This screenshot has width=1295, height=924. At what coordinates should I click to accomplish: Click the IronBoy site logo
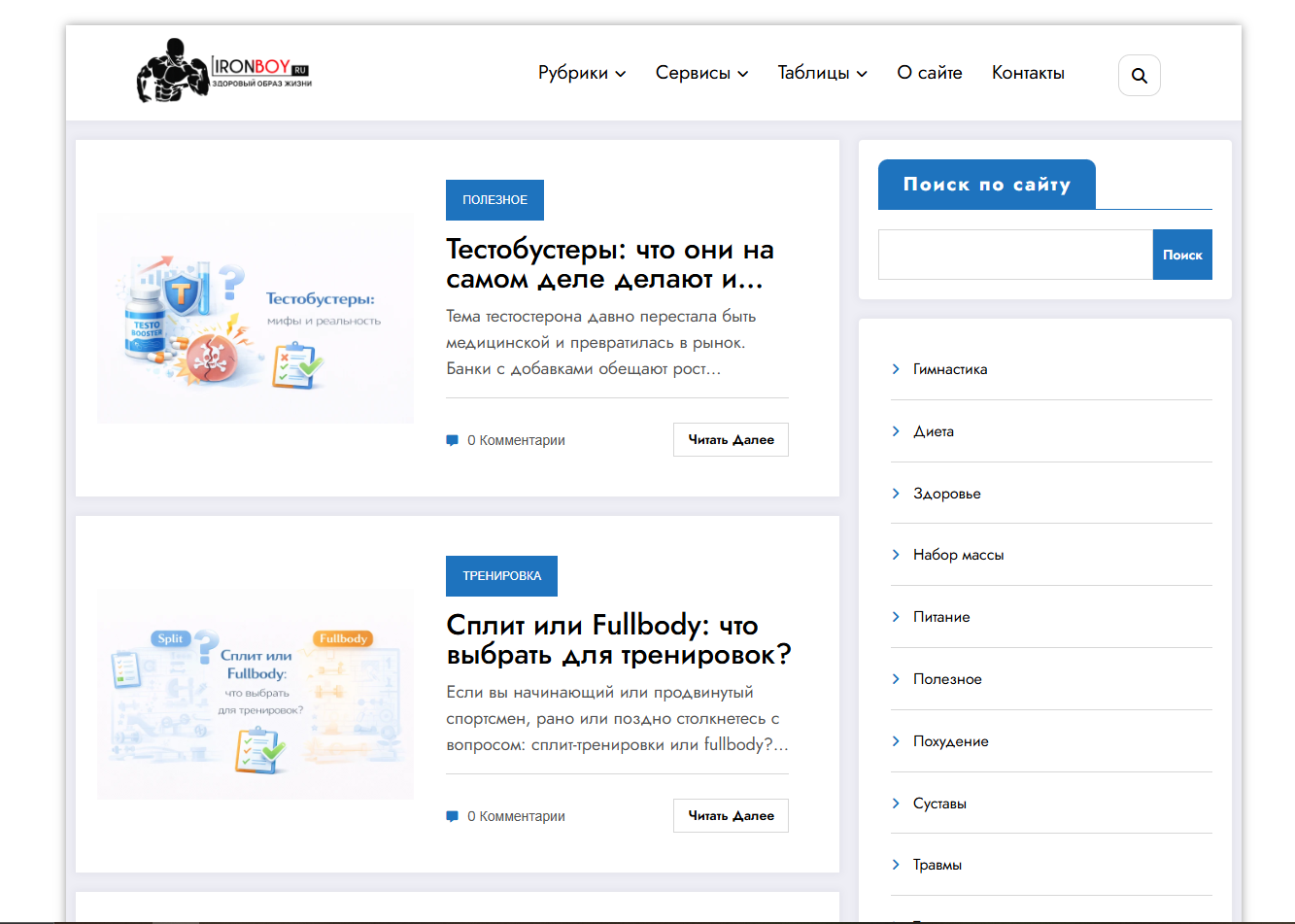(x=224, y=71)
